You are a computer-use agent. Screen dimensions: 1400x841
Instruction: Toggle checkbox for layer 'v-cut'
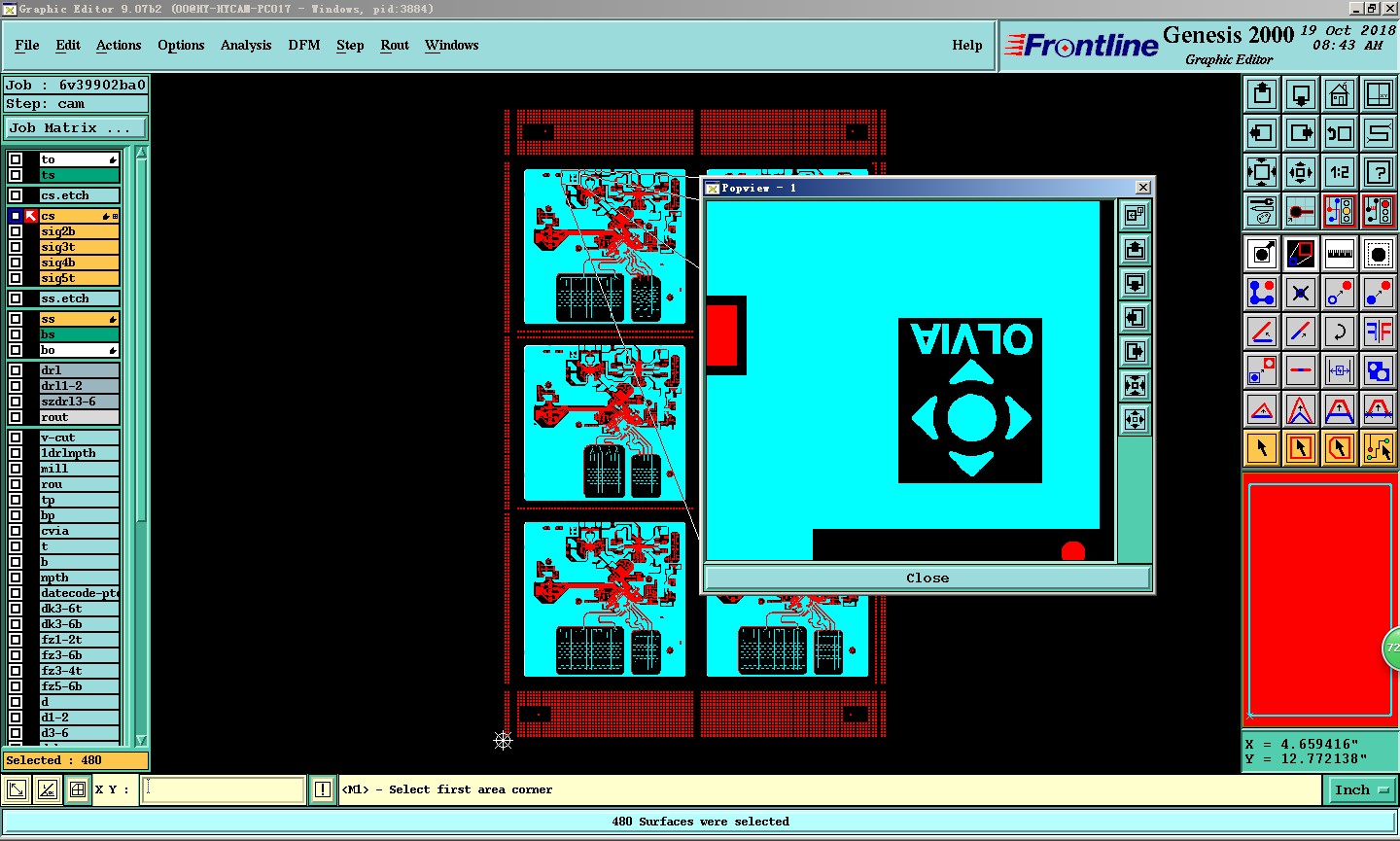click(16, 438)
